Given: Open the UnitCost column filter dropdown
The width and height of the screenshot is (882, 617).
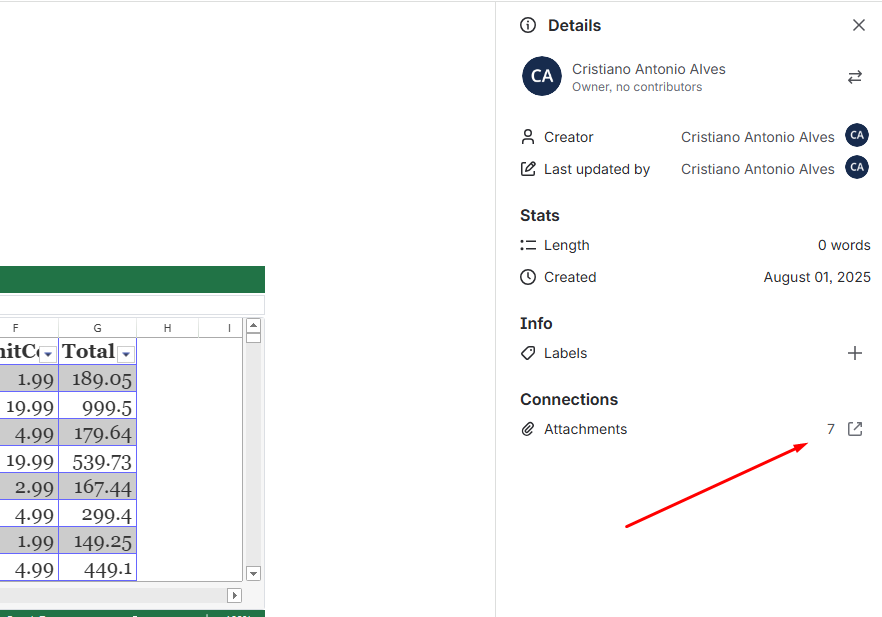Looking at the screenshot, I should coord(47,354).
